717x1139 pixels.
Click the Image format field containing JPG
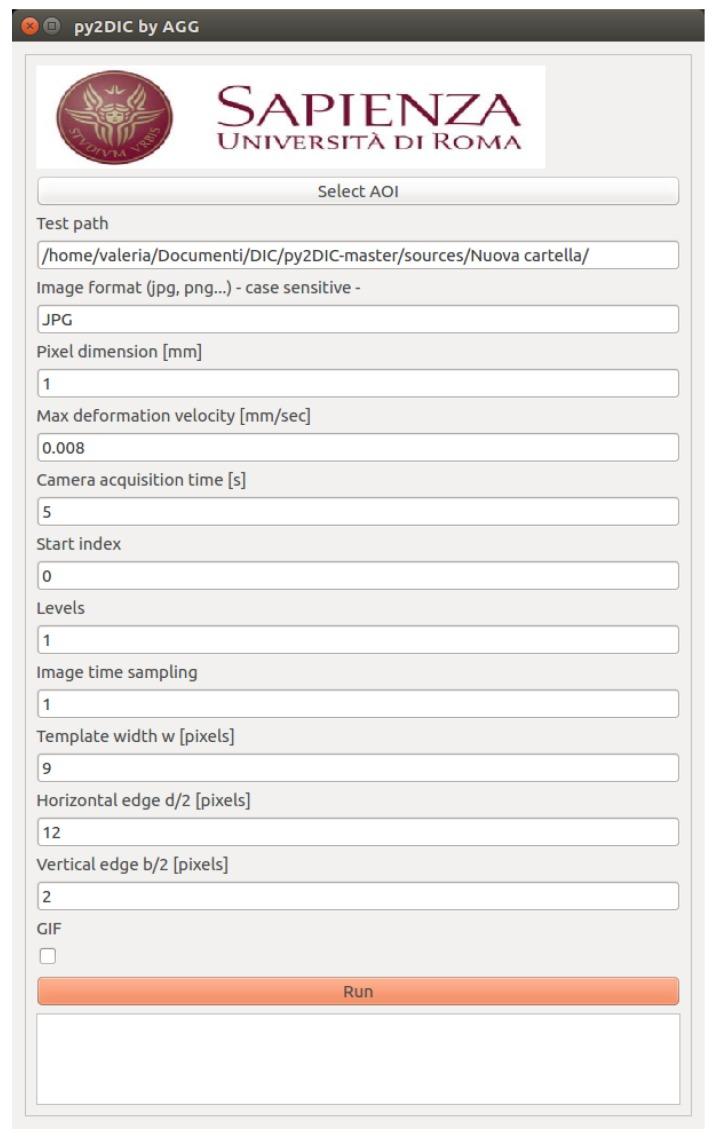[x=358, y=319]
